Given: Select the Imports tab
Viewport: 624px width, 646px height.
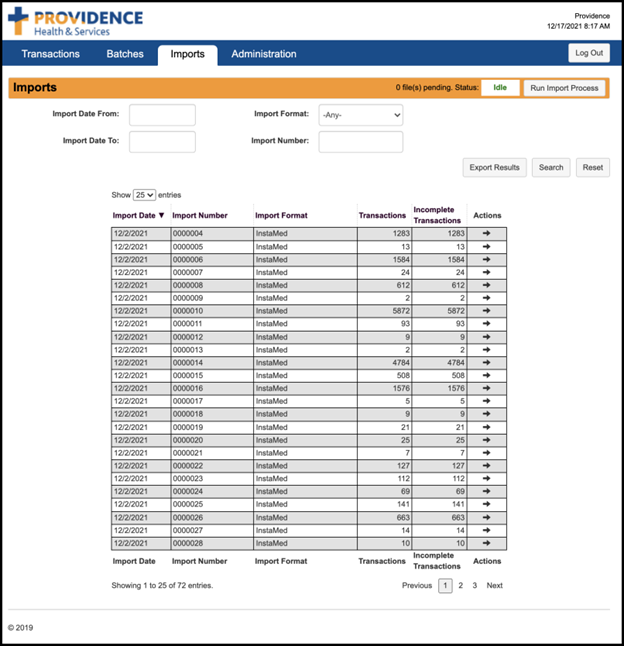Looking at the screenshot, I should point(187,55).
